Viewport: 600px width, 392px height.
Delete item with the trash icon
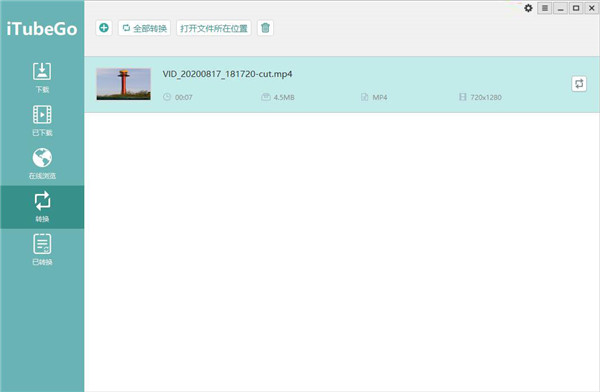click(265, 28)
